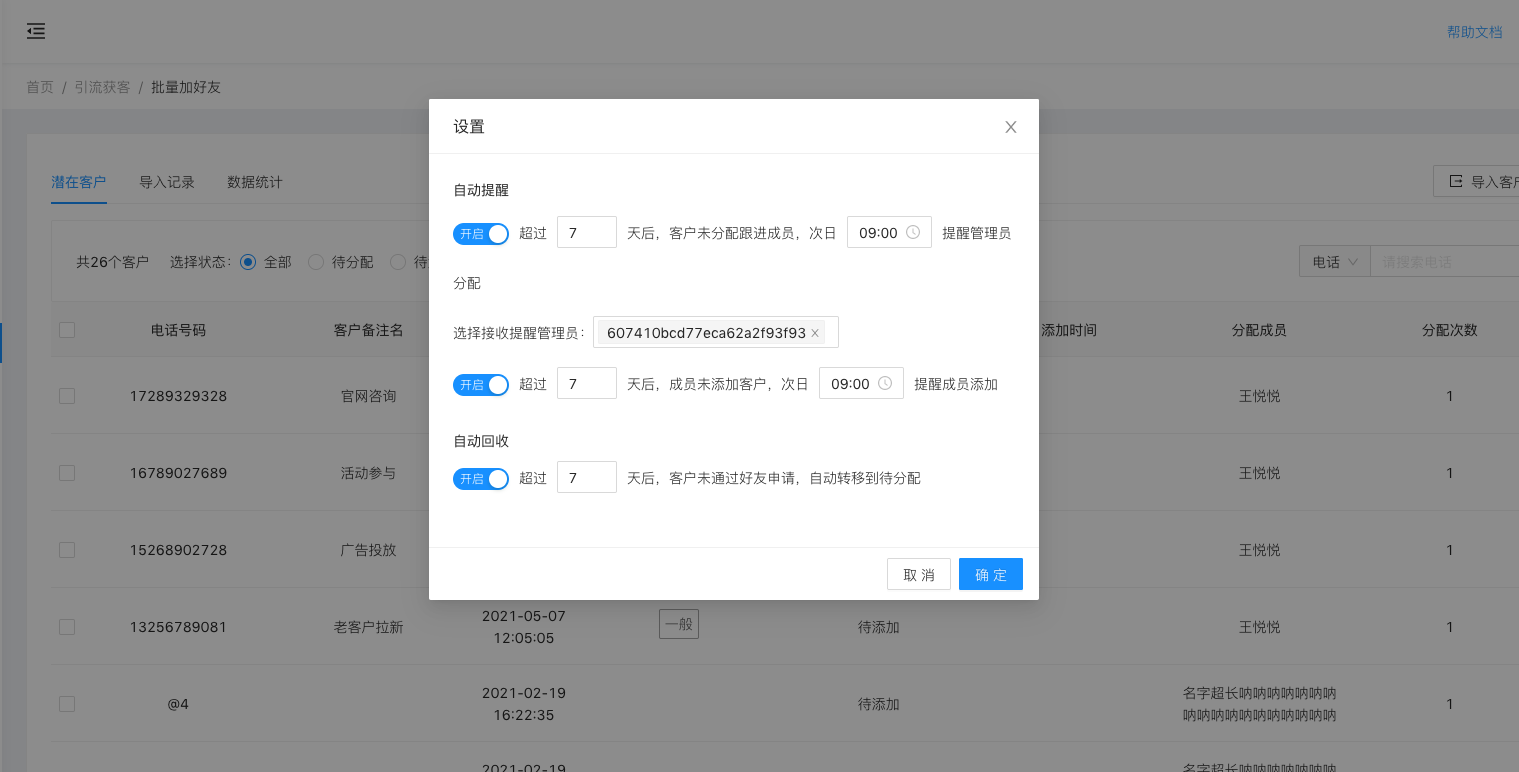Click phone number 17289329328
Image resolution: width=1519 pixels, height=772 pixels.
[178, 396]
